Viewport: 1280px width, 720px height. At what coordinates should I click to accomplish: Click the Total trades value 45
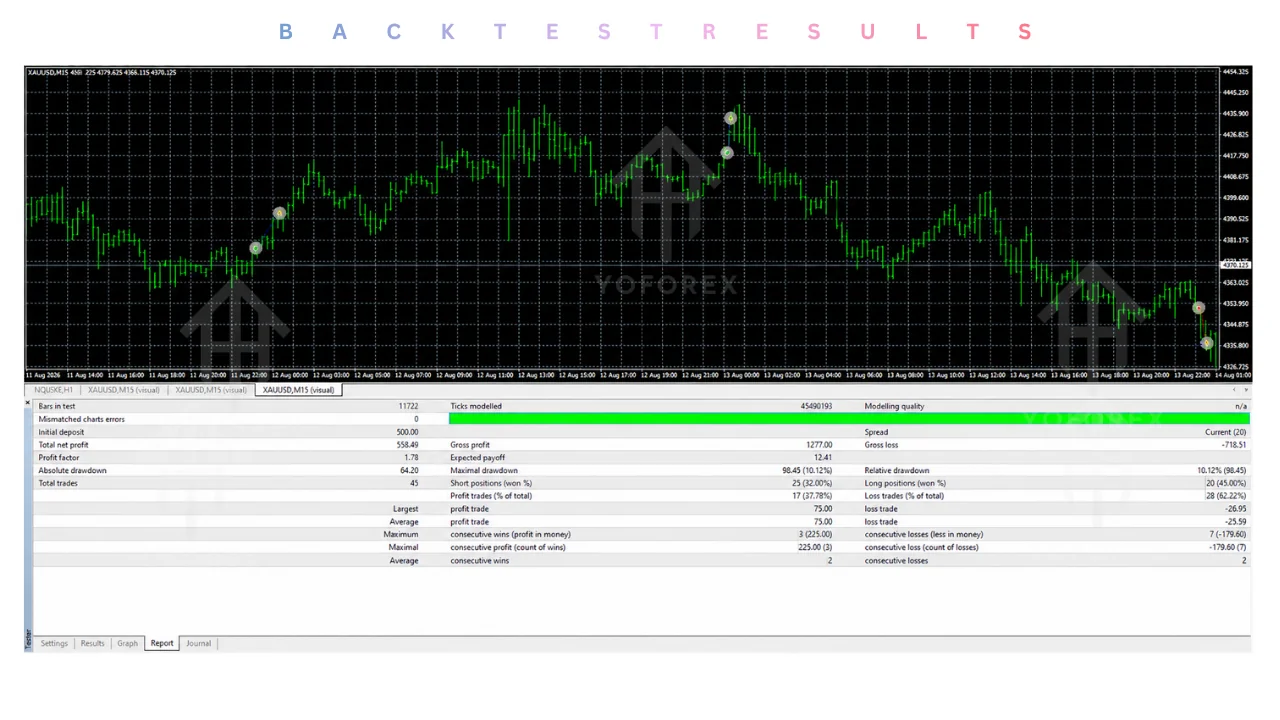(414, 483)
